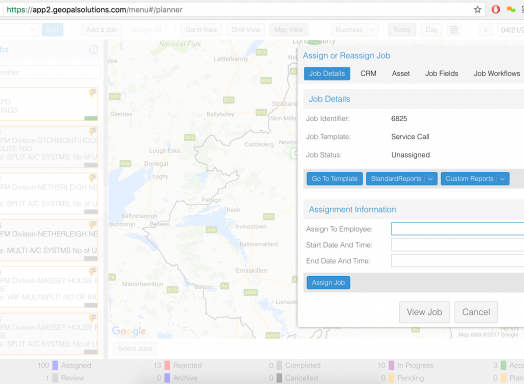
Task: Click the Rejected red status swatch
Action: click(x=167, y=365)
